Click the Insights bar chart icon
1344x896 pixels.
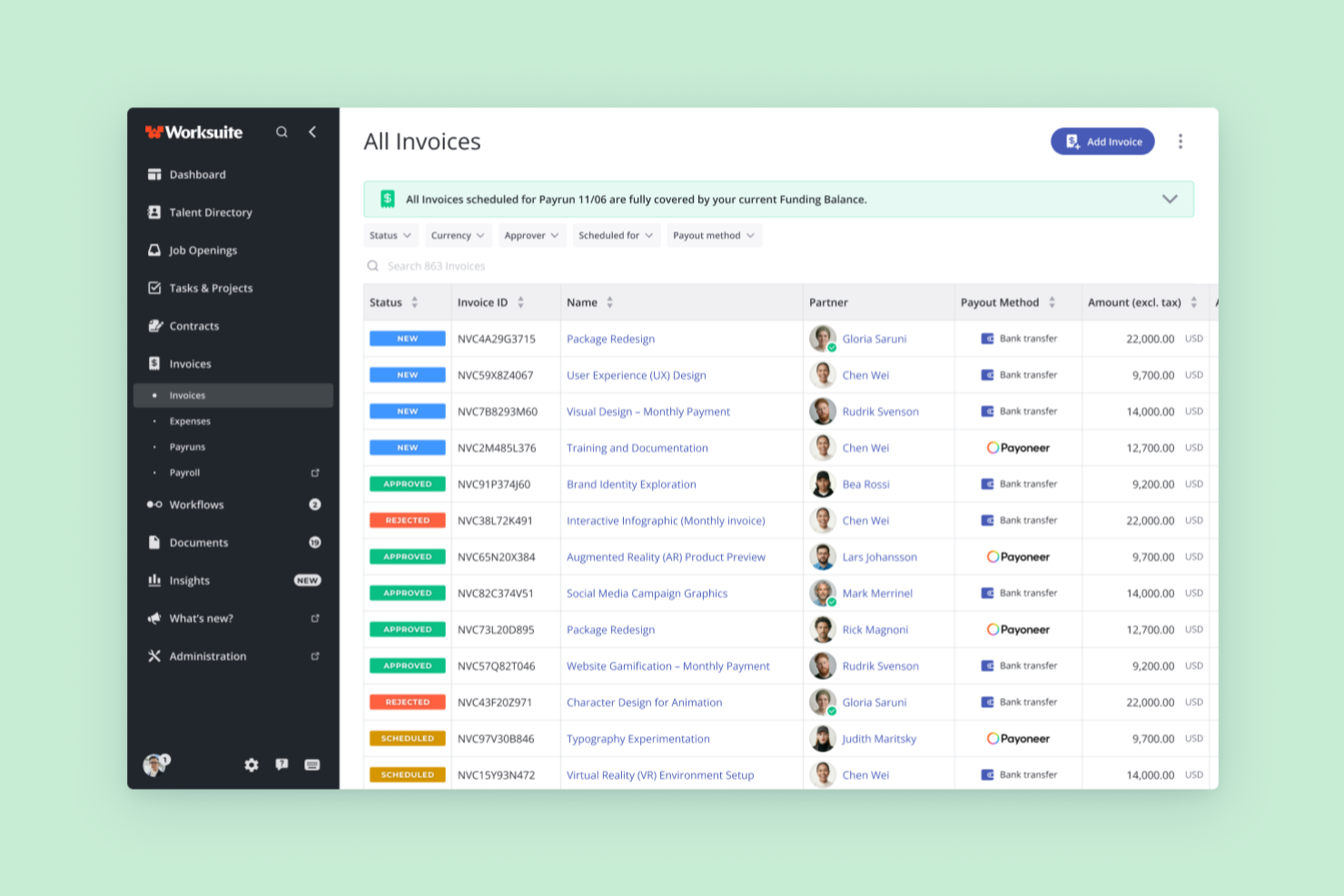pyautogui.click(x=154, y=580)
